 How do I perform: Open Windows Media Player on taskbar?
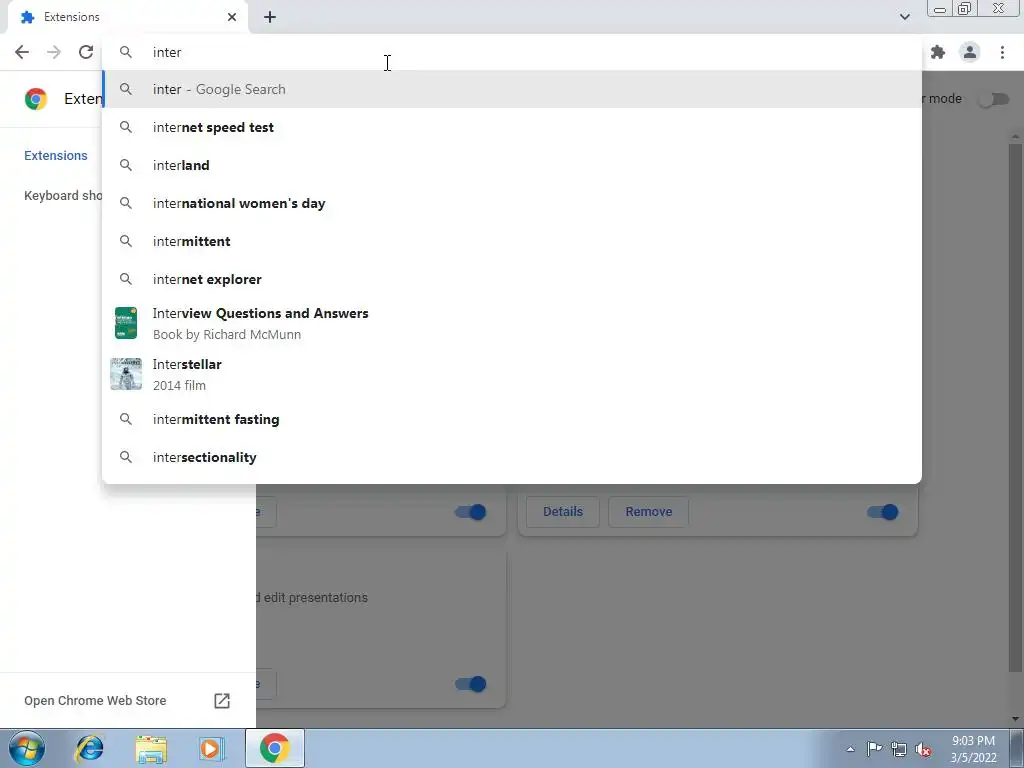(x=212, y=749)
